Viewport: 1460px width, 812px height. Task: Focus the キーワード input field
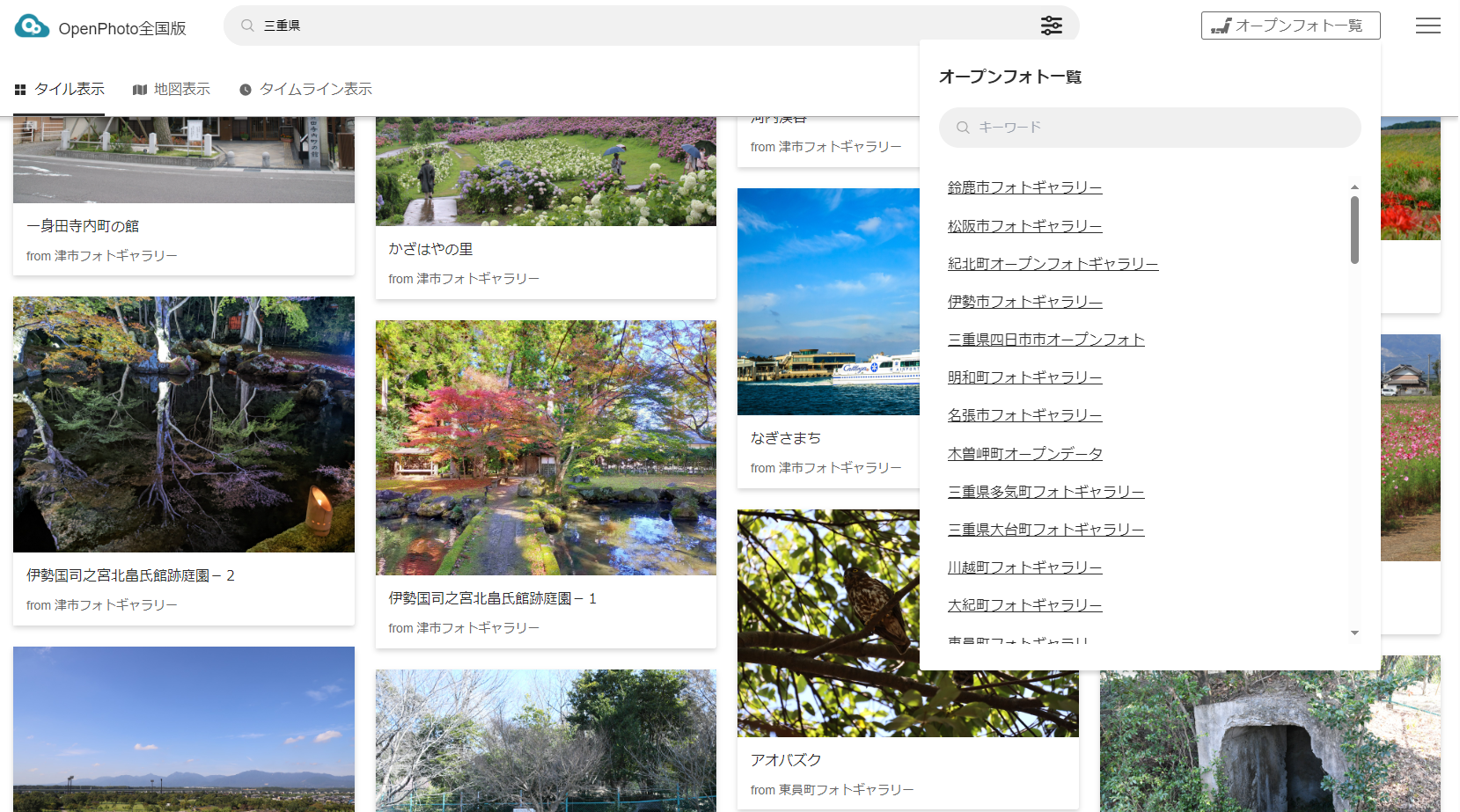tap(1149, 128)
